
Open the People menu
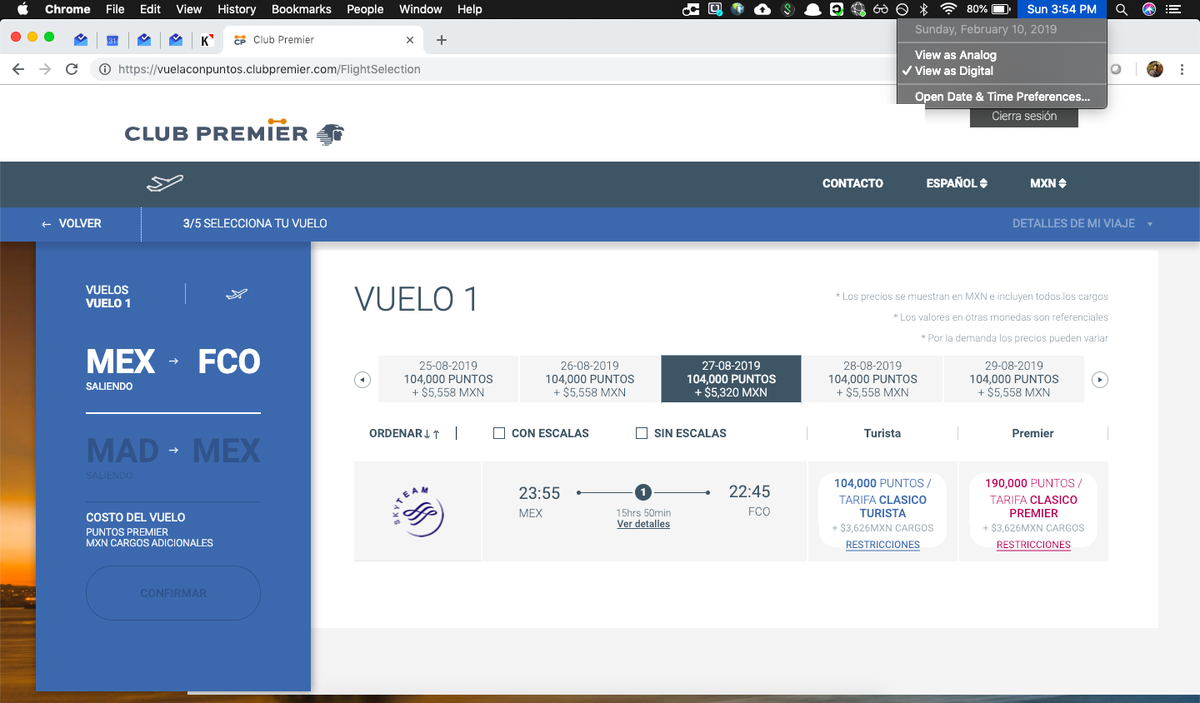[365, 9]
